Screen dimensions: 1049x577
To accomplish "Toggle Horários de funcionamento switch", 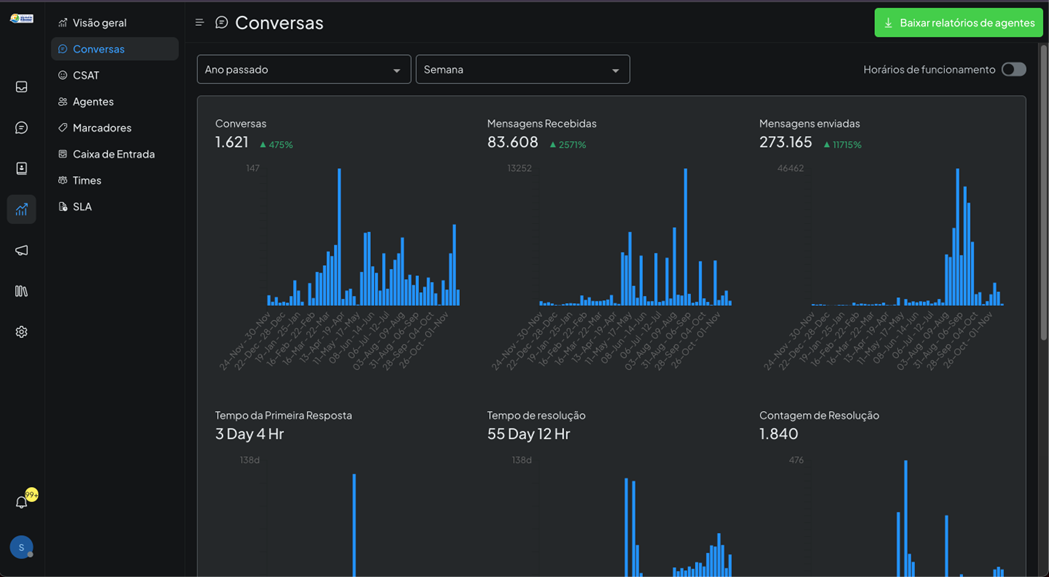I will pos(1013,69).
